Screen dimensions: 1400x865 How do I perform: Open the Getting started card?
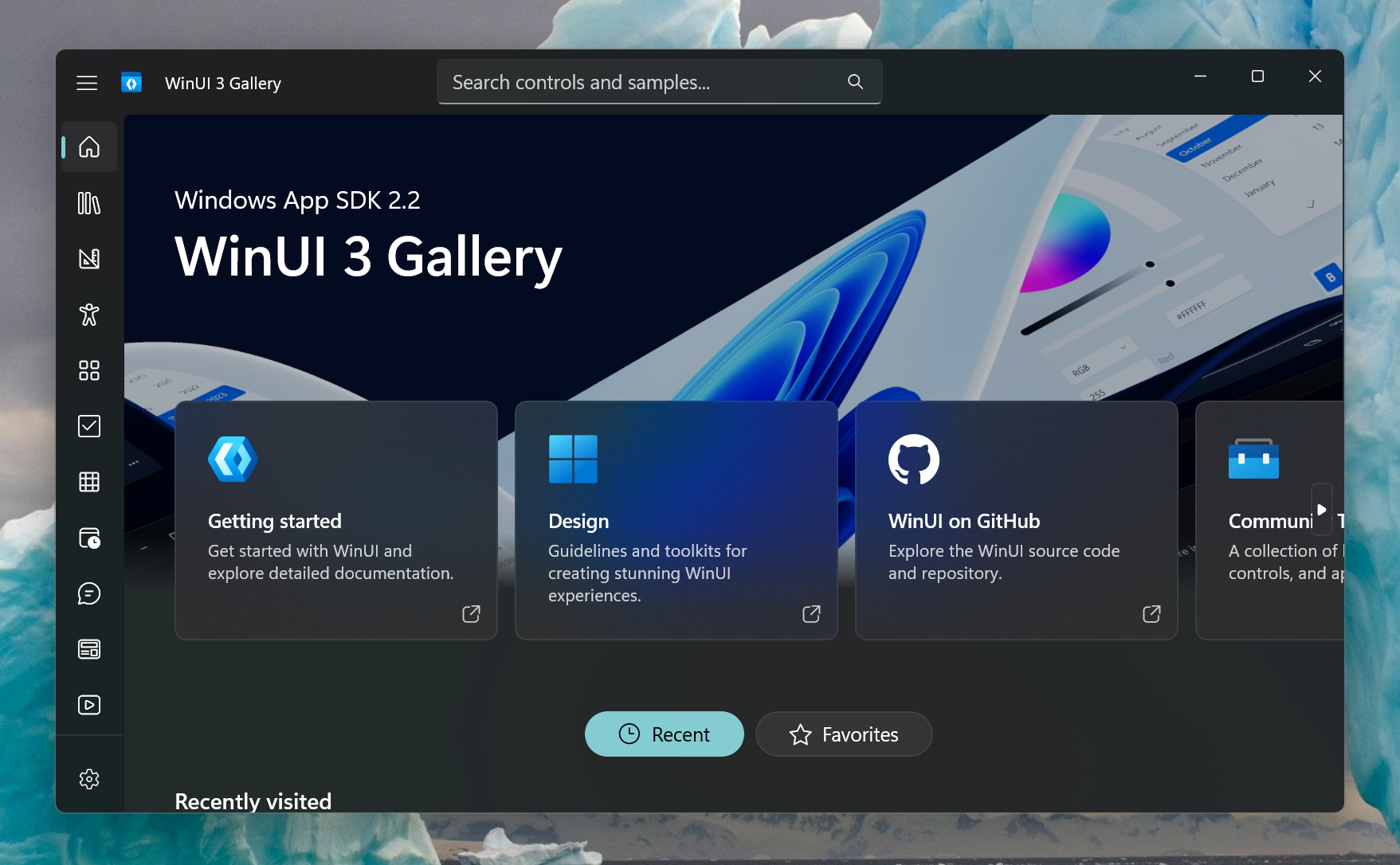336,520
